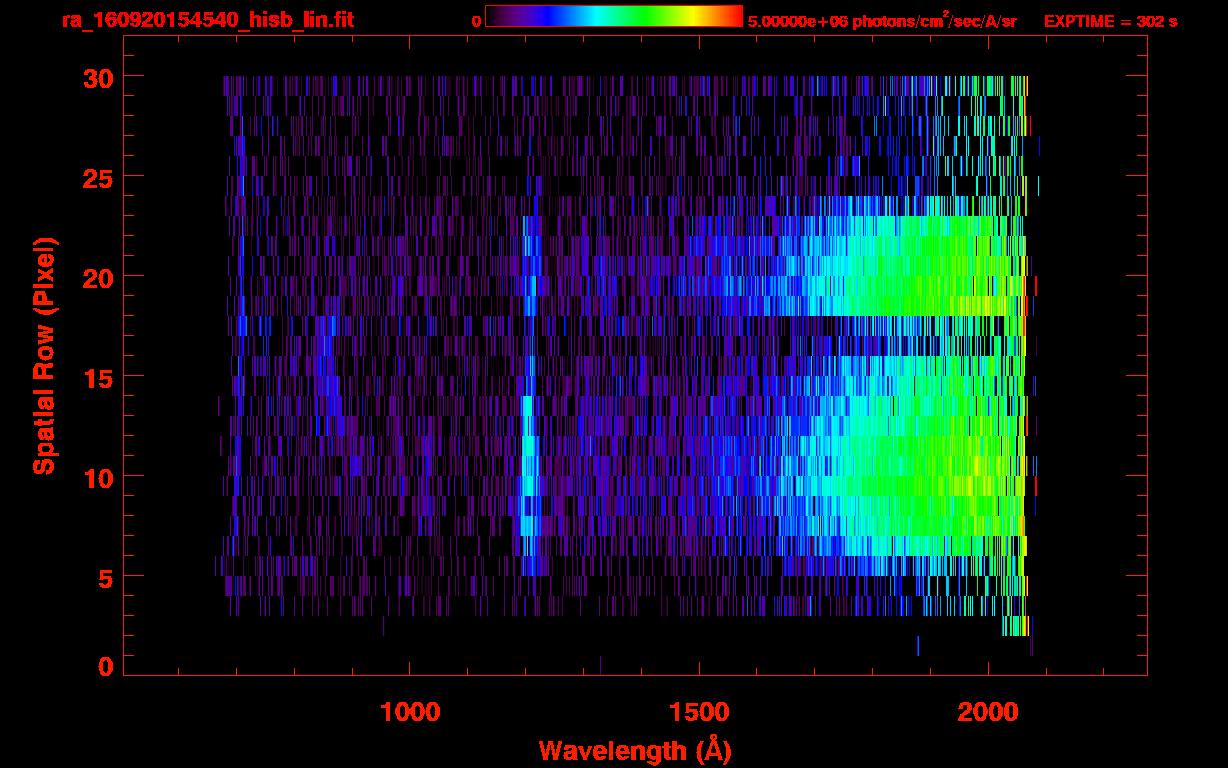Screen dimensions: 1228x768
Task: Click the 1000 wavelength tick label
Action: (410, 712)
